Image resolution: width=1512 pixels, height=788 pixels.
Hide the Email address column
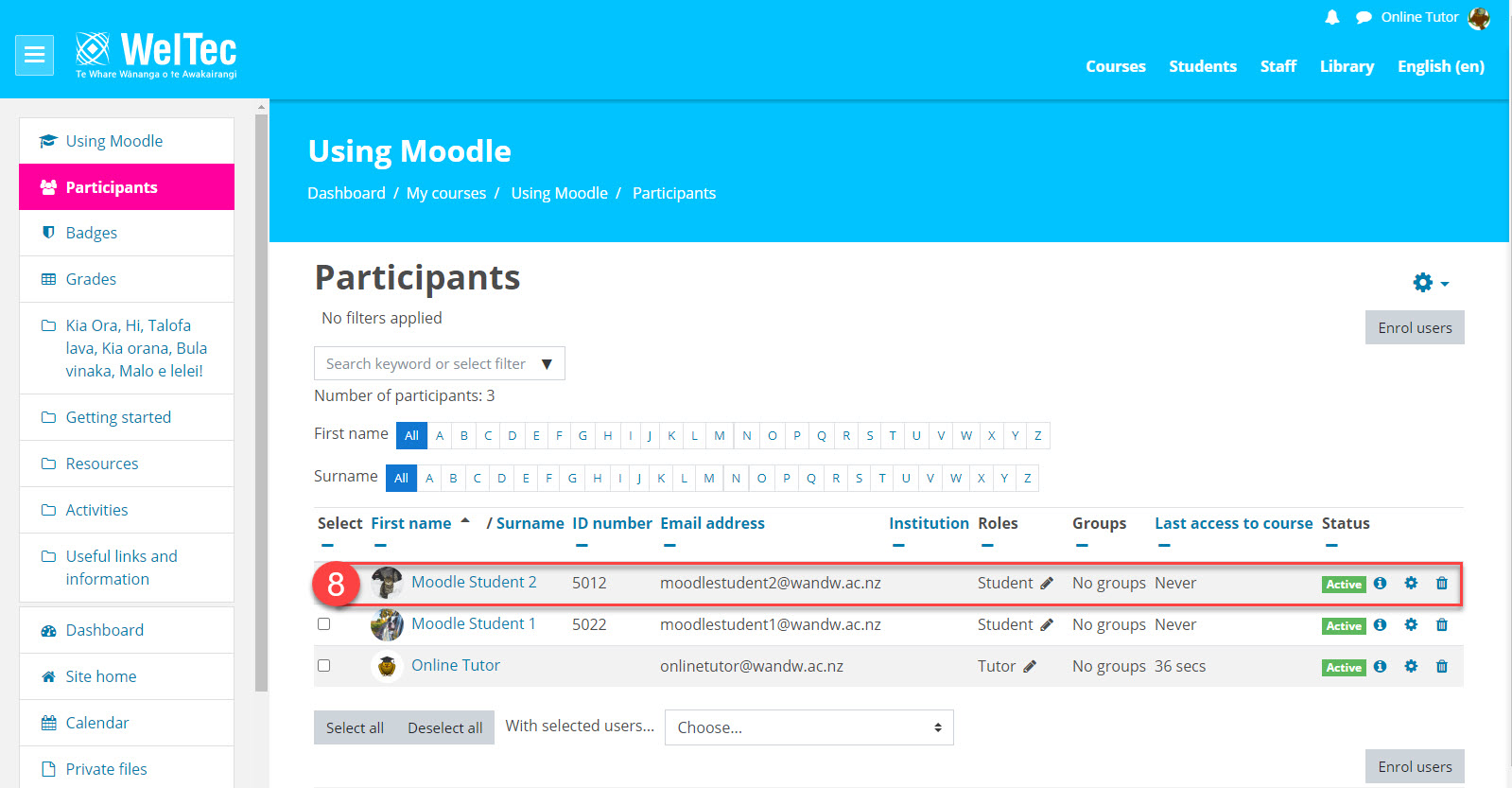tap(669, 546)
